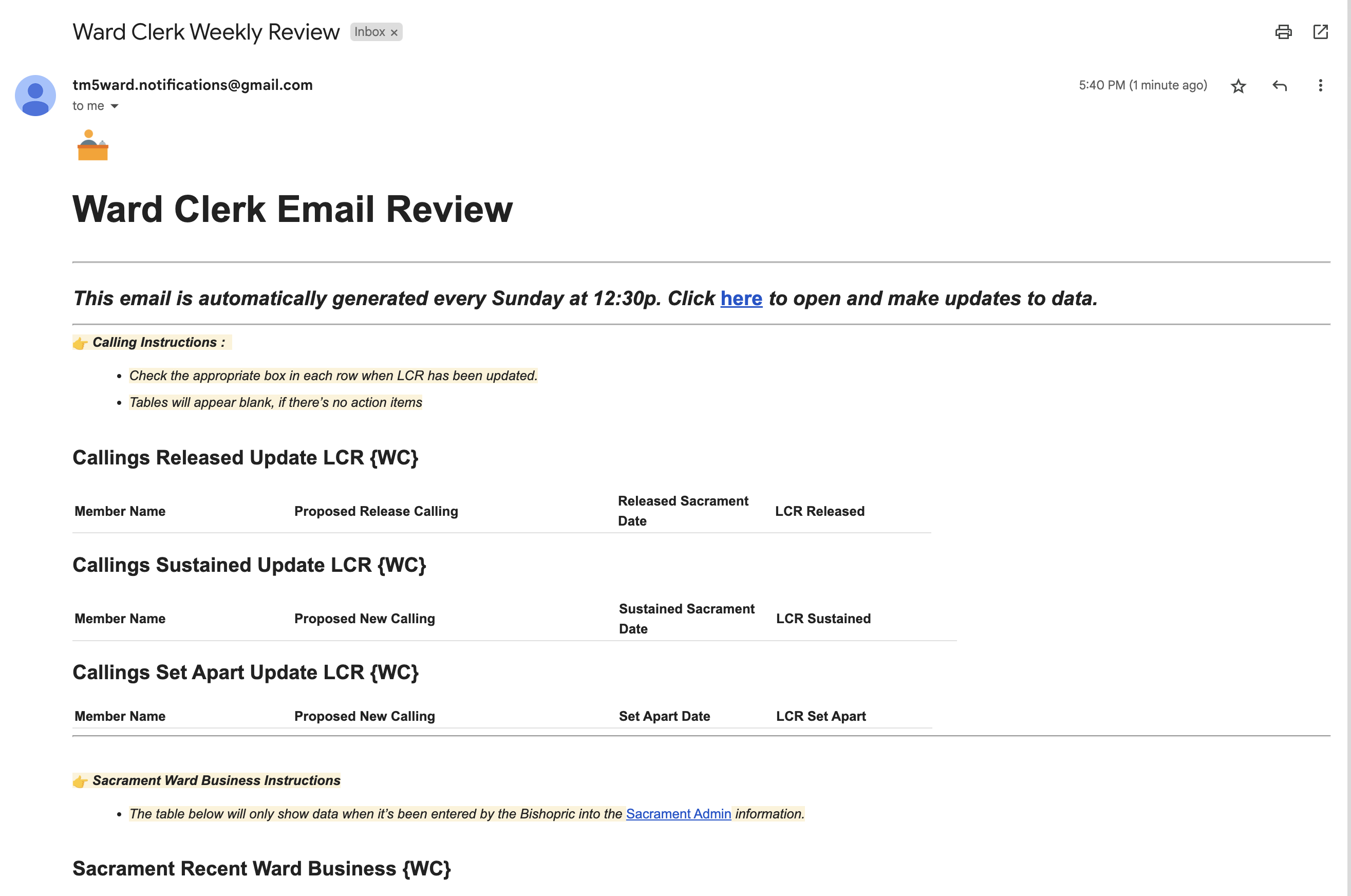Open the more options three-dot menu

point(1320,86)
